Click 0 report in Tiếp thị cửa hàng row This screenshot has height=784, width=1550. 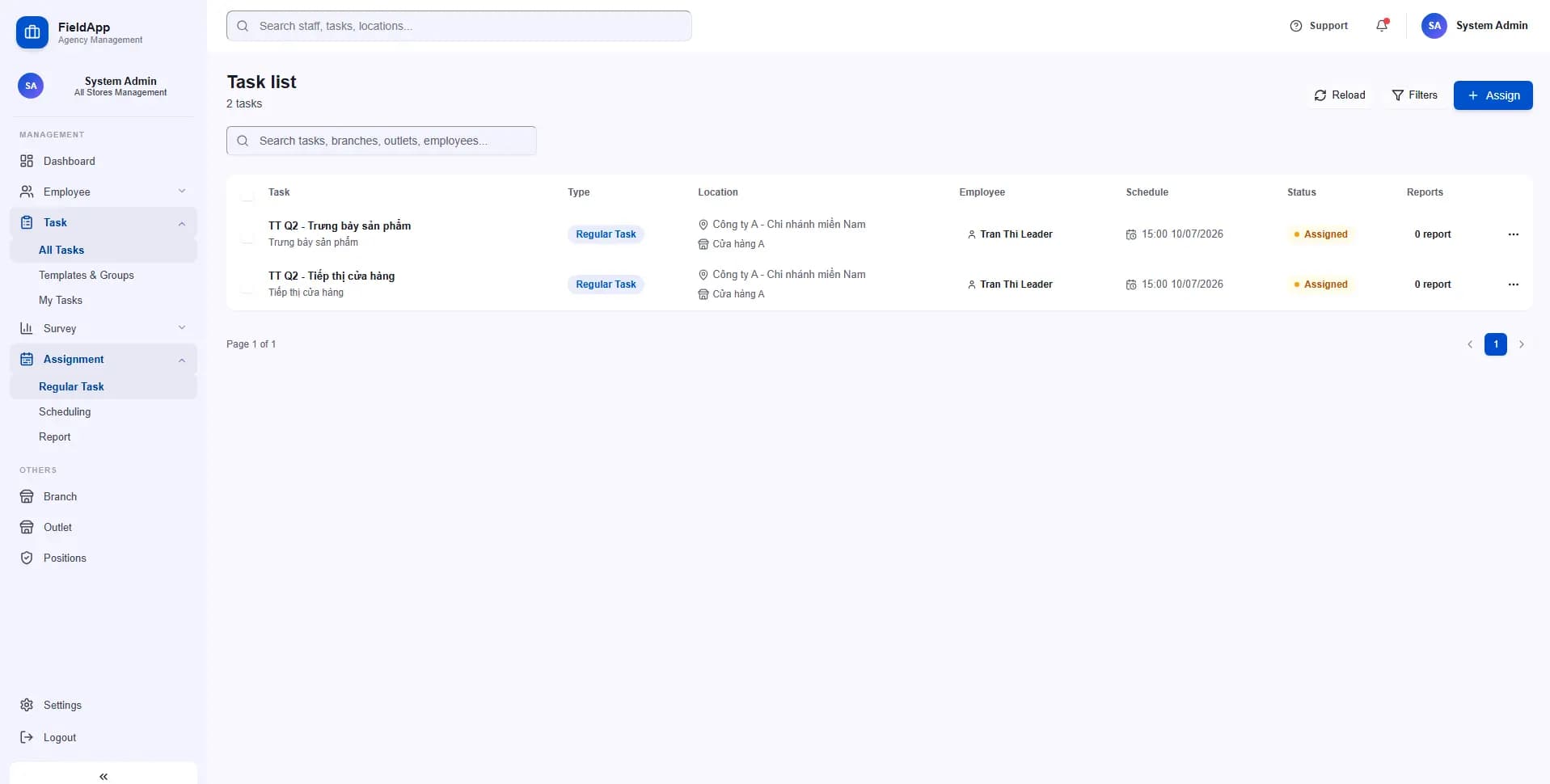1433,285
